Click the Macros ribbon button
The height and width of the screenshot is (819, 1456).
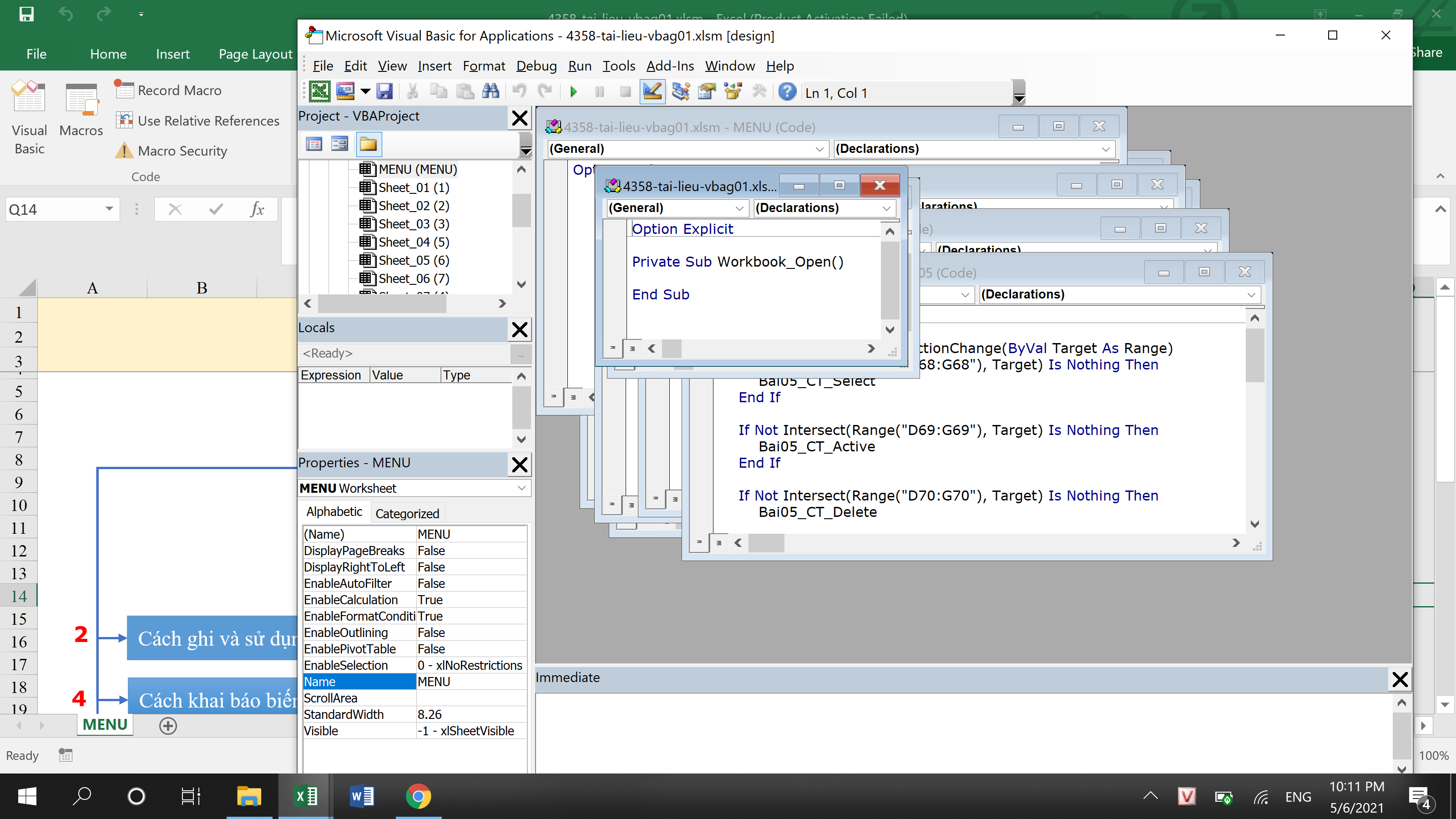pyautogui.click(x=81, y=110)
